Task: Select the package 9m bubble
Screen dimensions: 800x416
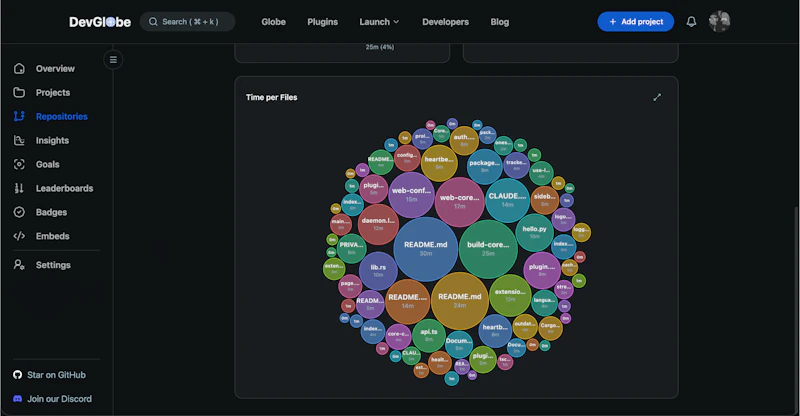Action: 484,166
